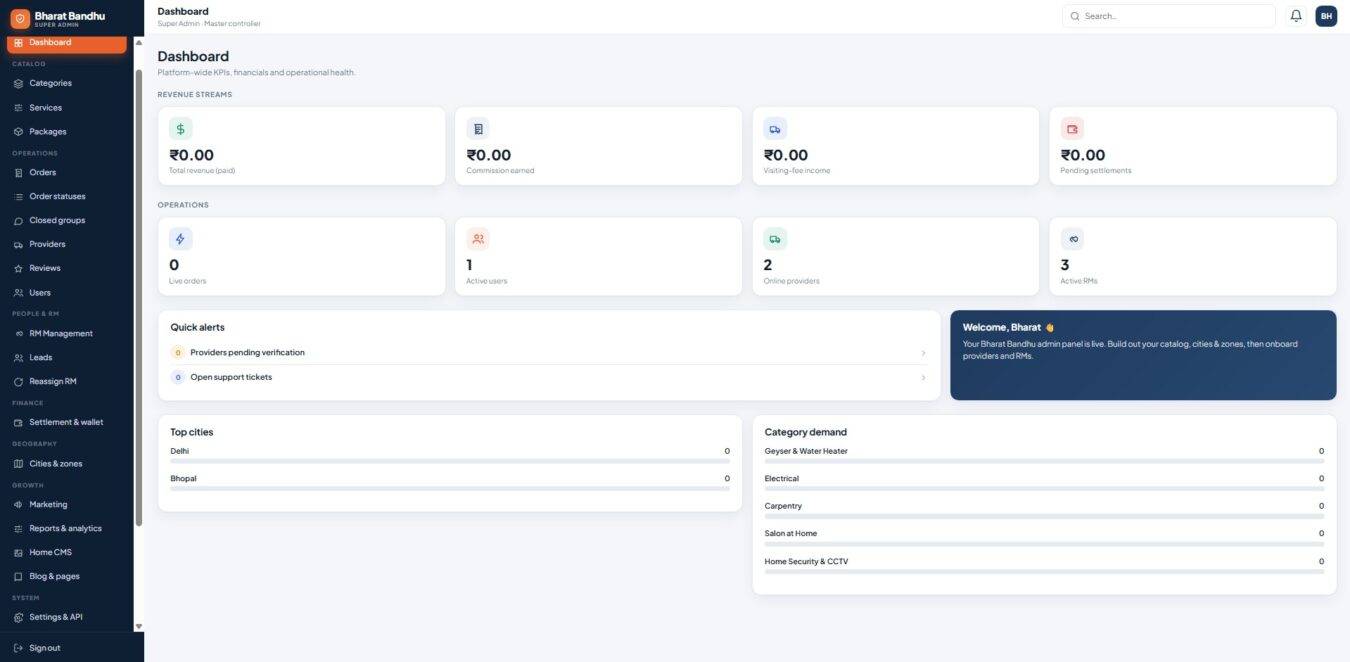Click the online providers truck icon
Screen dimensions: 1350x662
[x=775, y=239]
